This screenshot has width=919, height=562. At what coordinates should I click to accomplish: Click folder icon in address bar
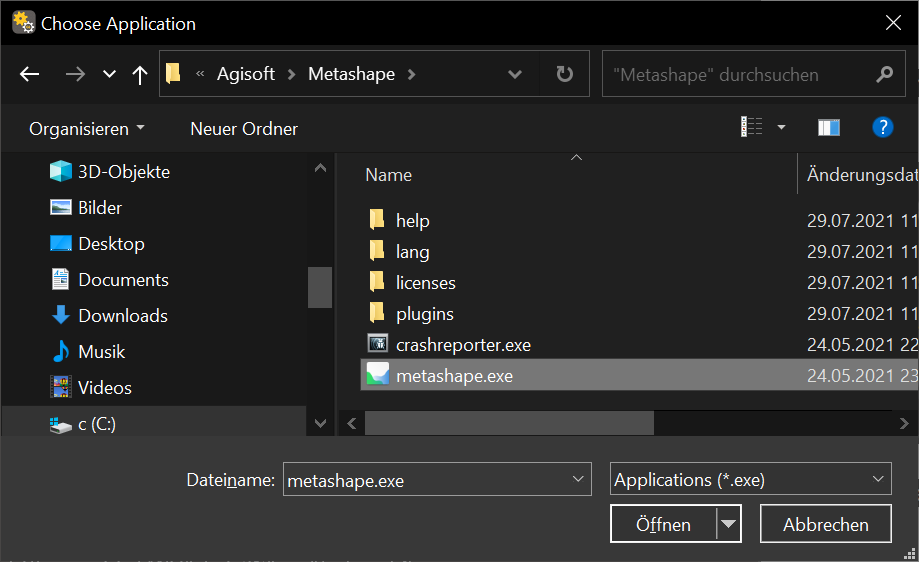pos(173,74)
